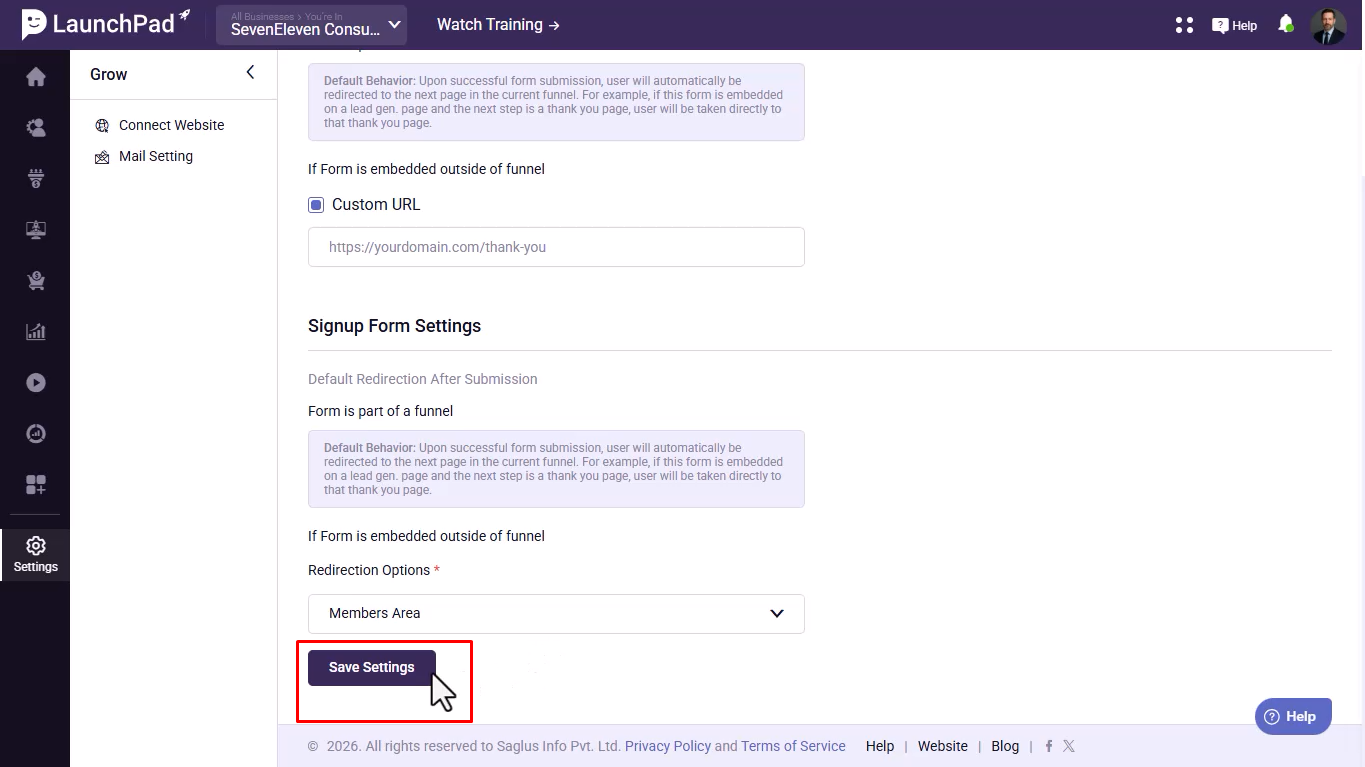Open the sales funnel icon in sidebar
Viewport: 1365px width, 767px height.
coord(36,179)
